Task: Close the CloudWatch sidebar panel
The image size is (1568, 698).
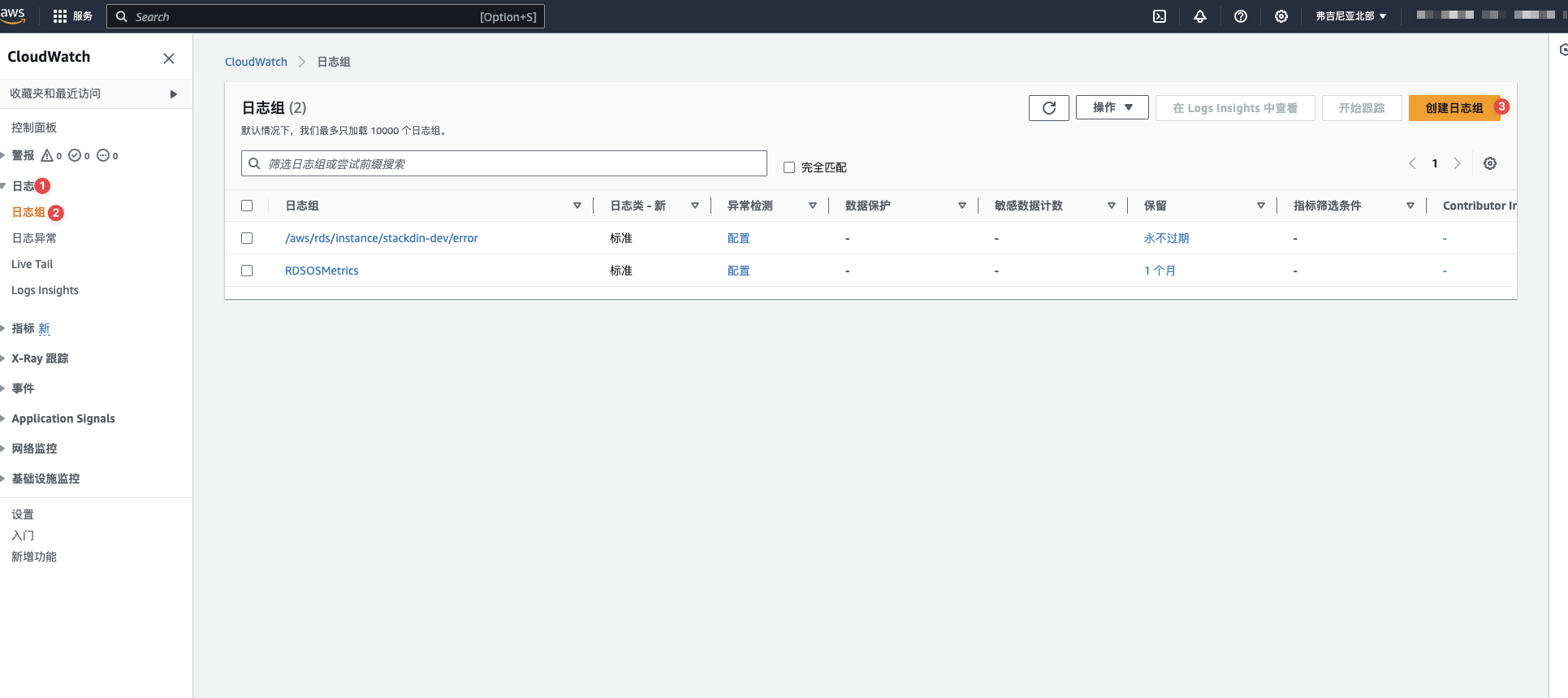Action: pos(169,59)
